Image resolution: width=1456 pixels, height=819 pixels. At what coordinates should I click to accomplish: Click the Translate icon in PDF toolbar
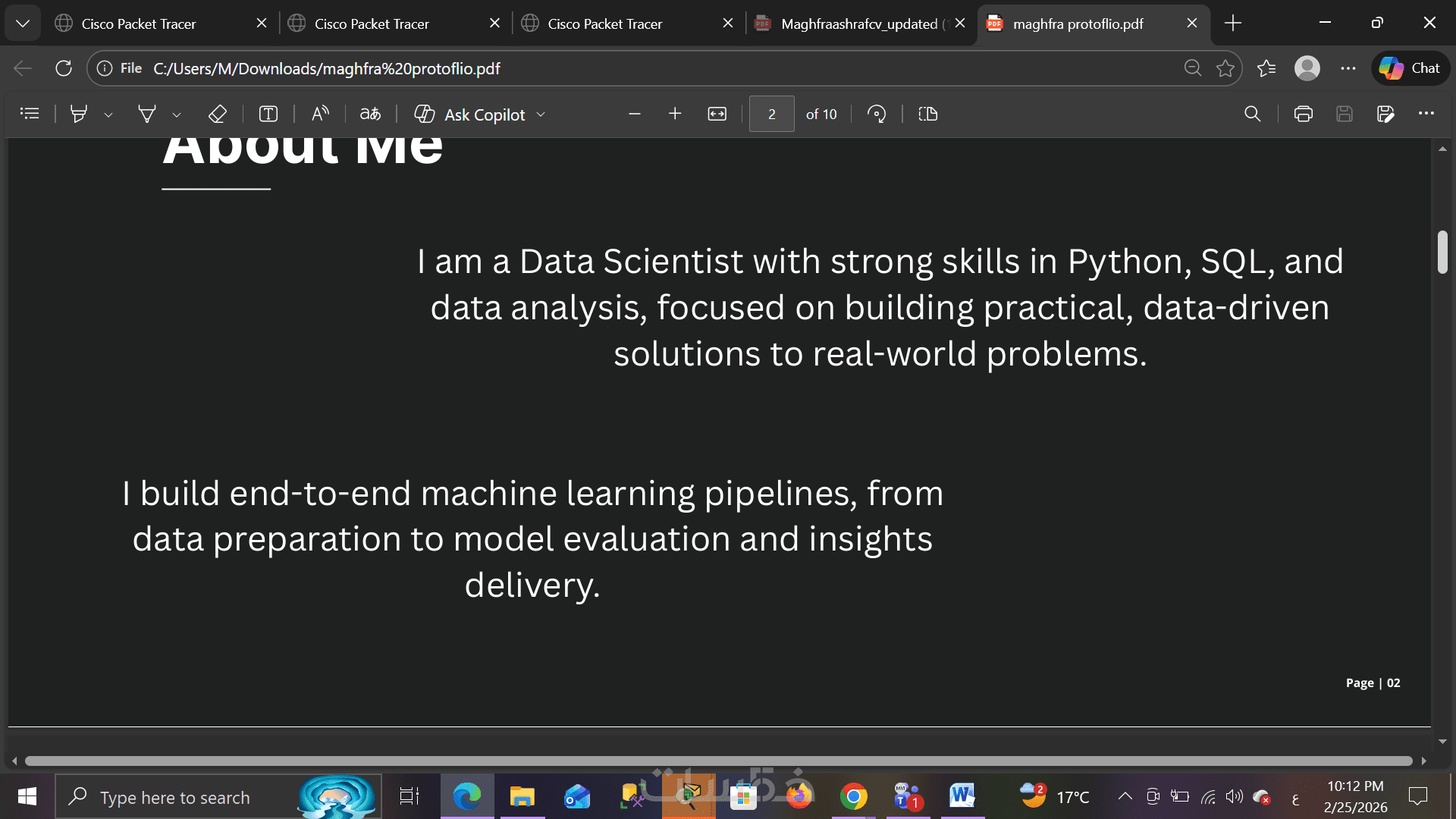370,114
